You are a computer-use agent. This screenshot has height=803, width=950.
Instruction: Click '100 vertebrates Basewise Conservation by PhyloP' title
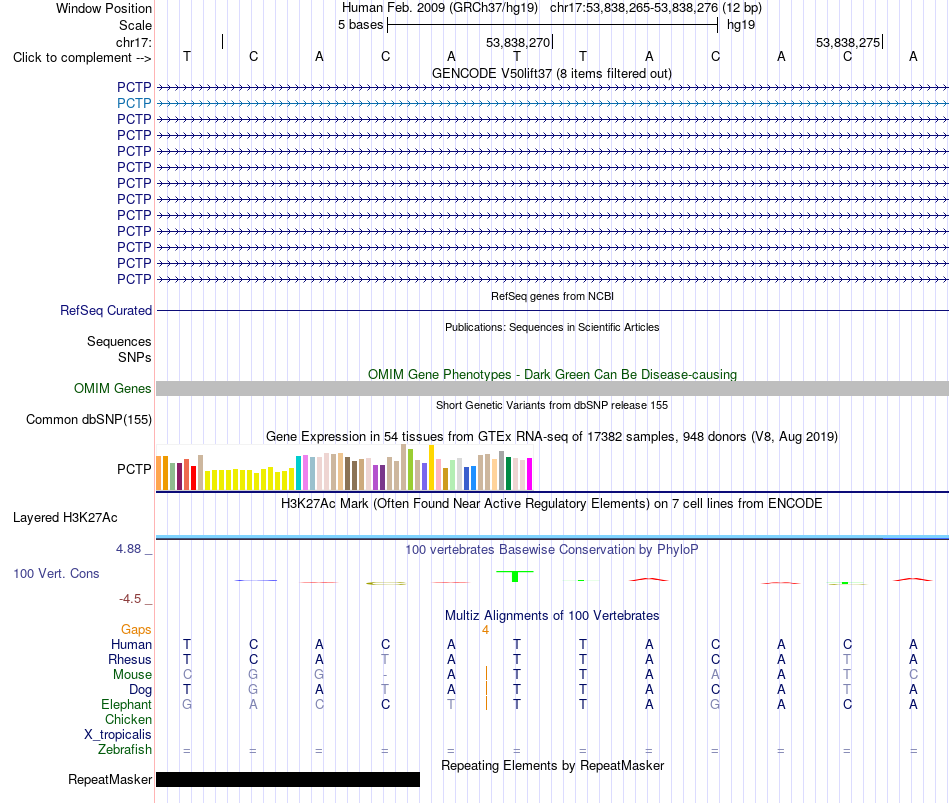[552, 550]
